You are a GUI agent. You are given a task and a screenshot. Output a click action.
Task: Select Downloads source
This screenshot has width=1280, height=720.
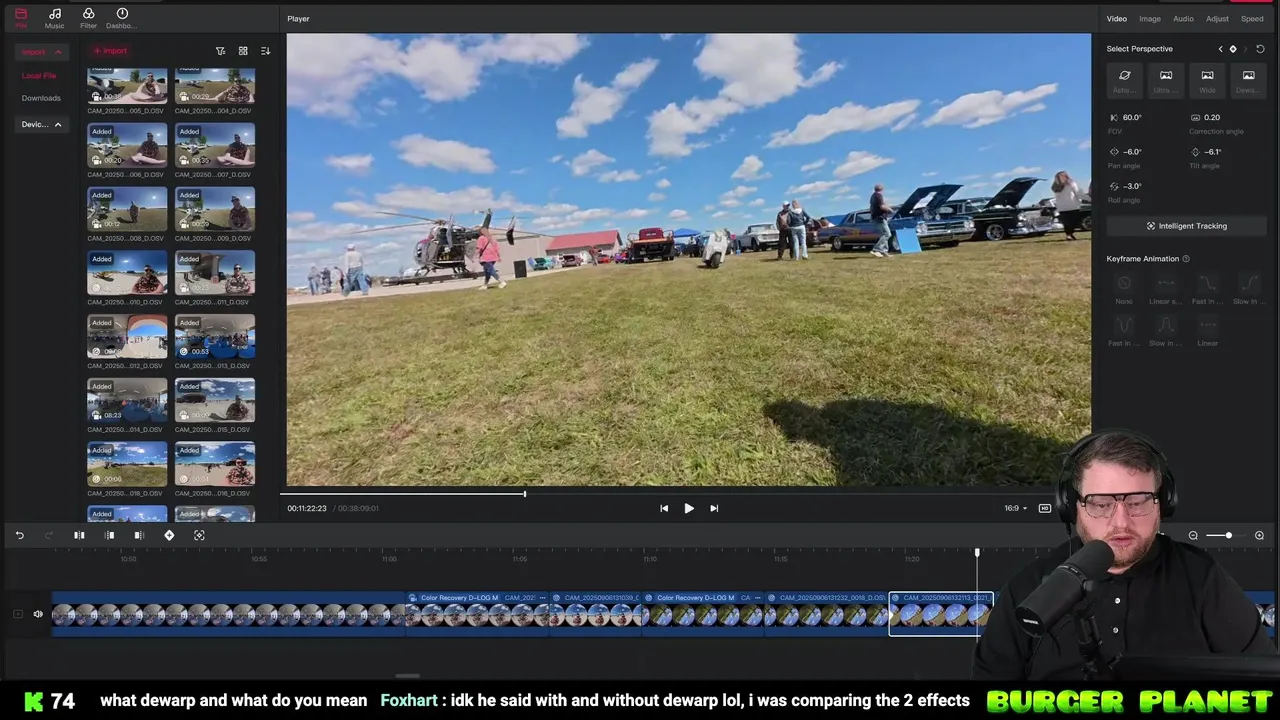point(41,98)
